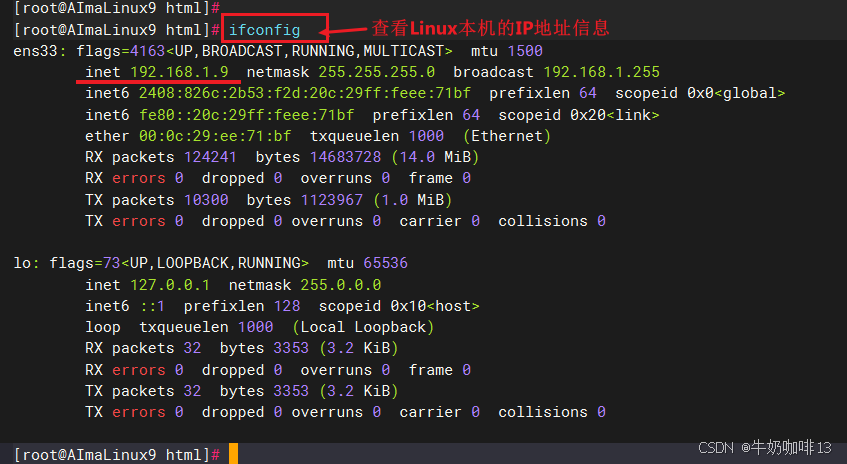
Task: Click the global IPv6 address starting 2408
Action: [305, 93]
